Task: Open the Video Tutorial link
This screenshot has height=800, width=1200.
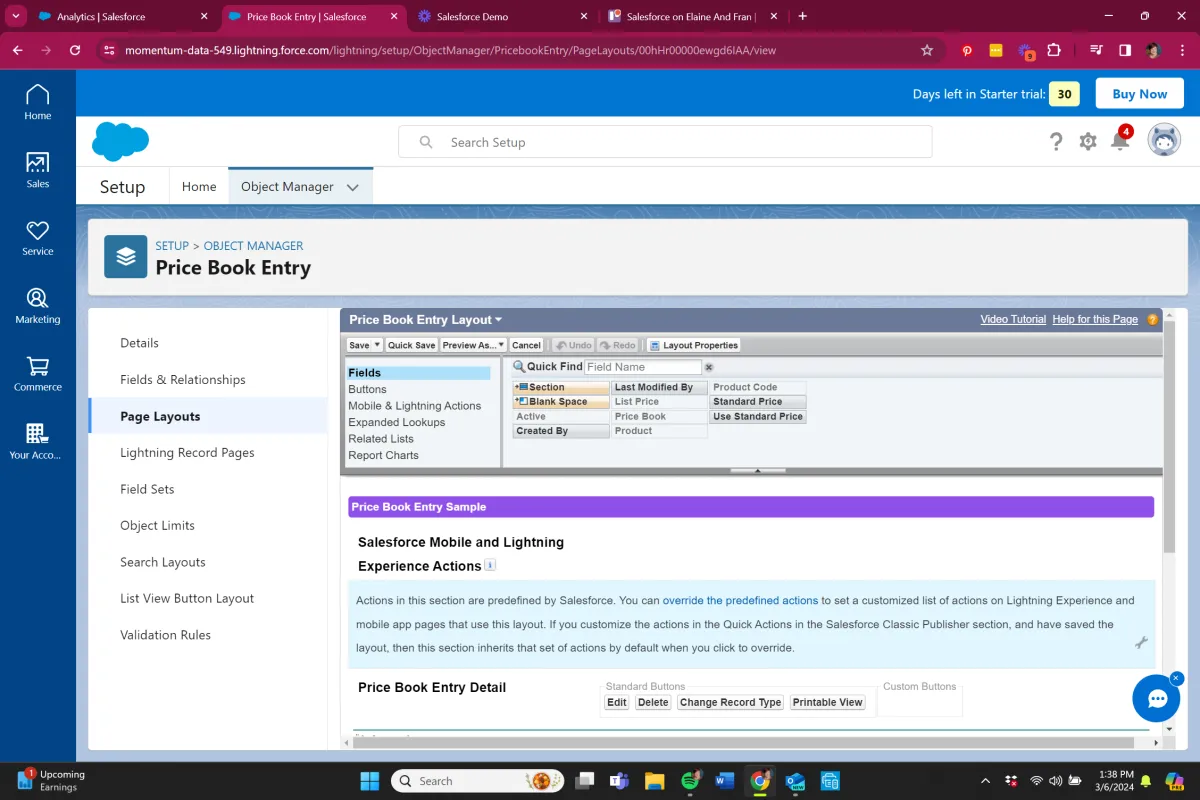Action: 1013,319
